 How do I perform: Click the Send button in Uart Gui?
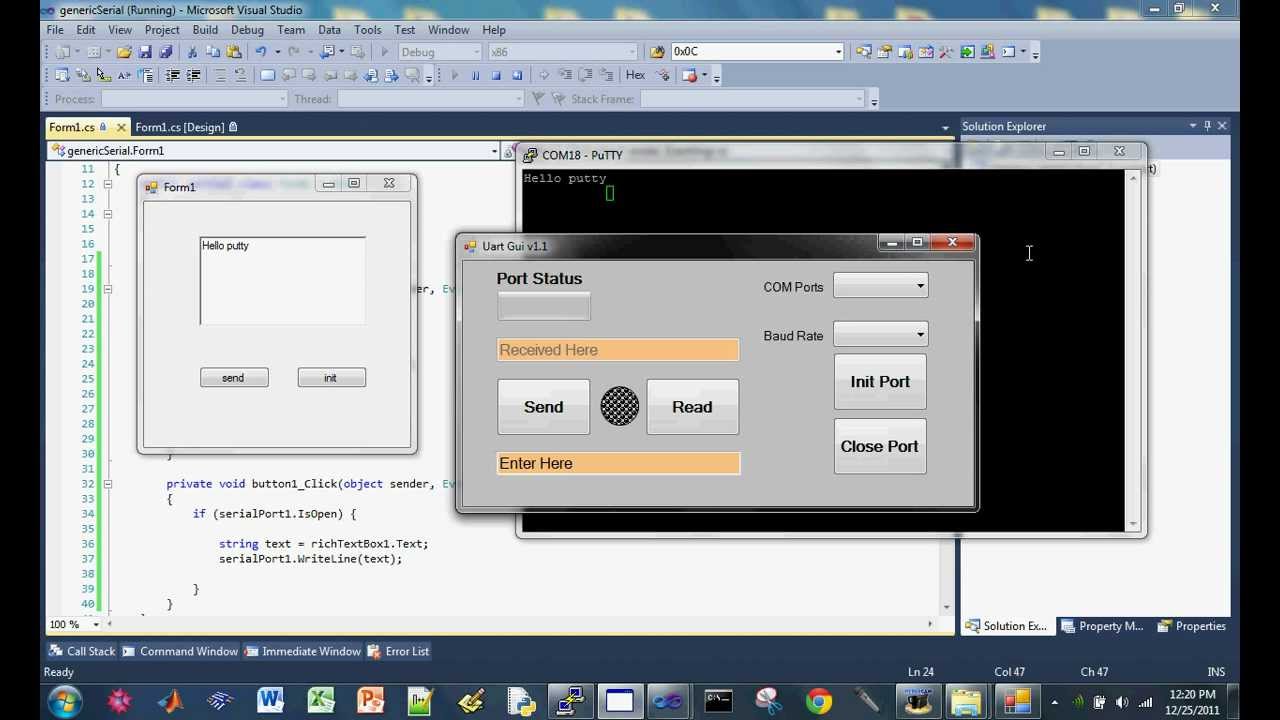tap(543, 407)
